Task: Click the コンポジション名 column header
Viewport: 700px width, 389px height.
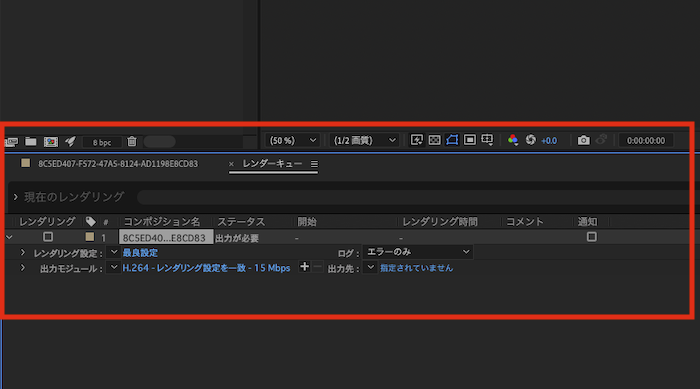Action: tap(162, 222)
